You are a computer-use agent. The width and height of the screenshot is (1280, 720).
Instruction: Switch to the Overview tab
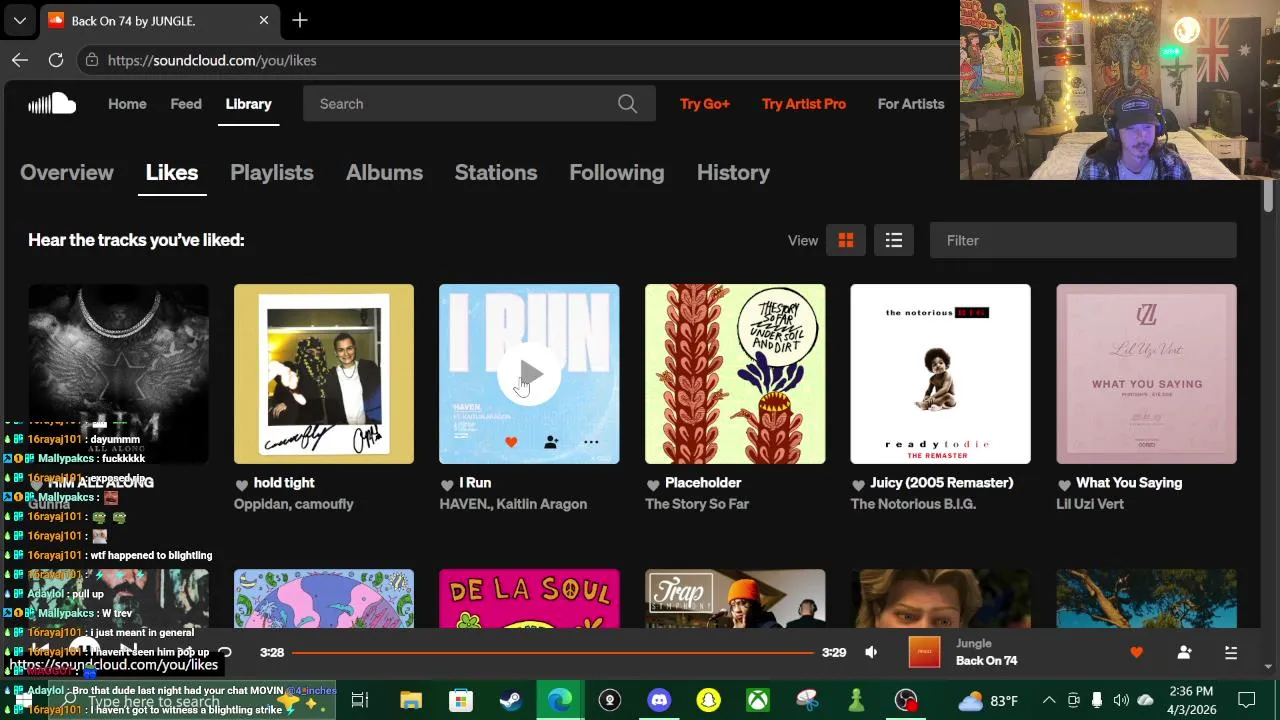(x=67, y=172)
